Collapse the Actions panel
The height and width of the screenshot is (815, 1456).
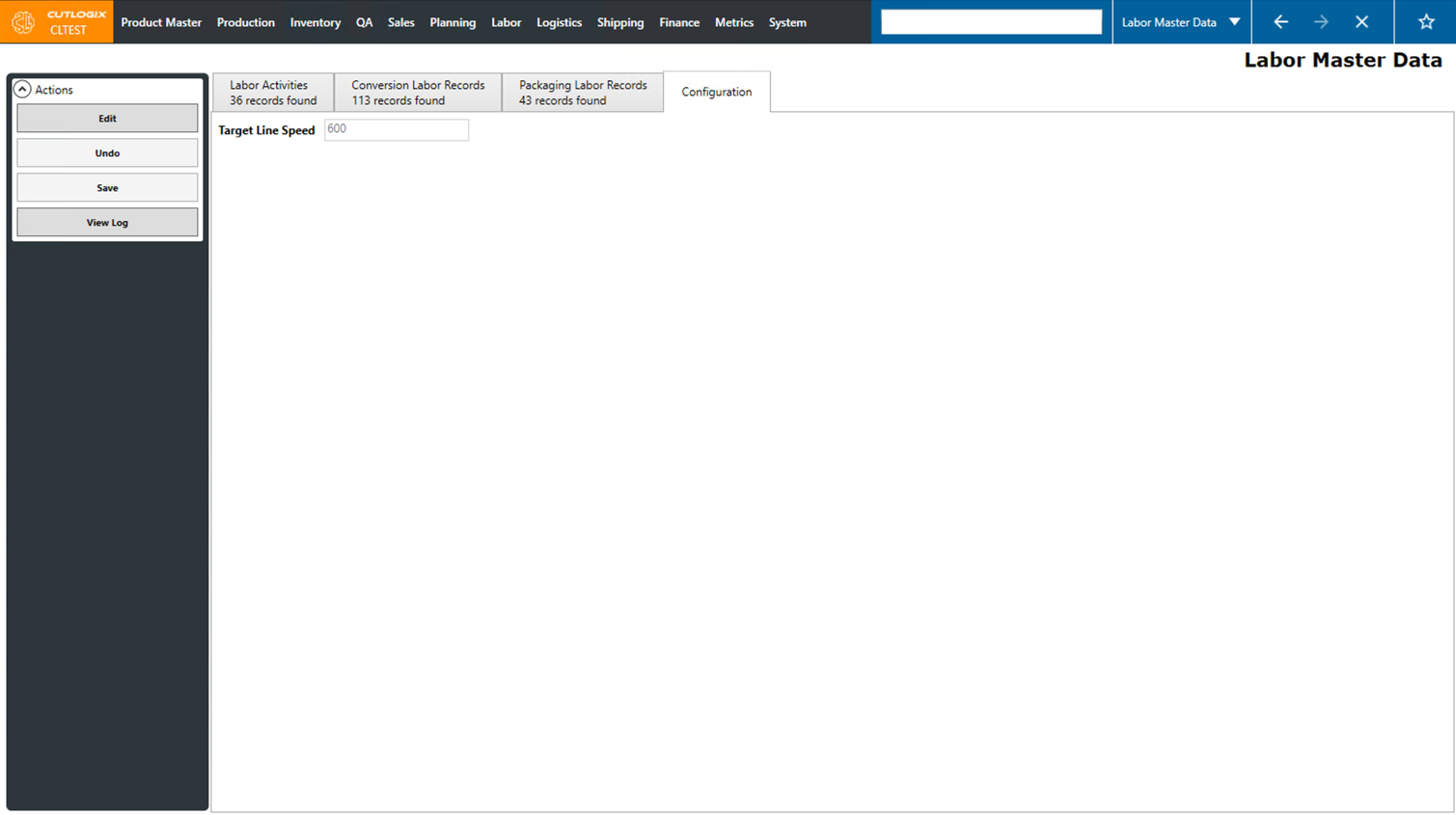pyautogui.click(x=22, y=89)
